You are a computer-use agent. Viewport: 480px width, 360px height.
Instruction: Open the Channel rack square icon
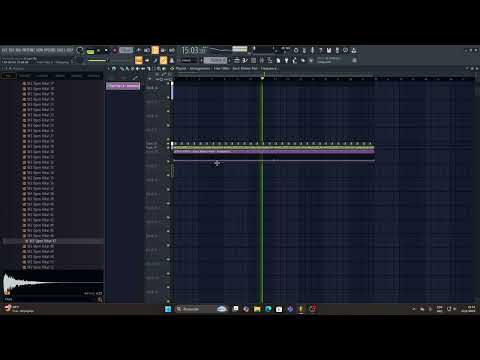click(253, 60)
